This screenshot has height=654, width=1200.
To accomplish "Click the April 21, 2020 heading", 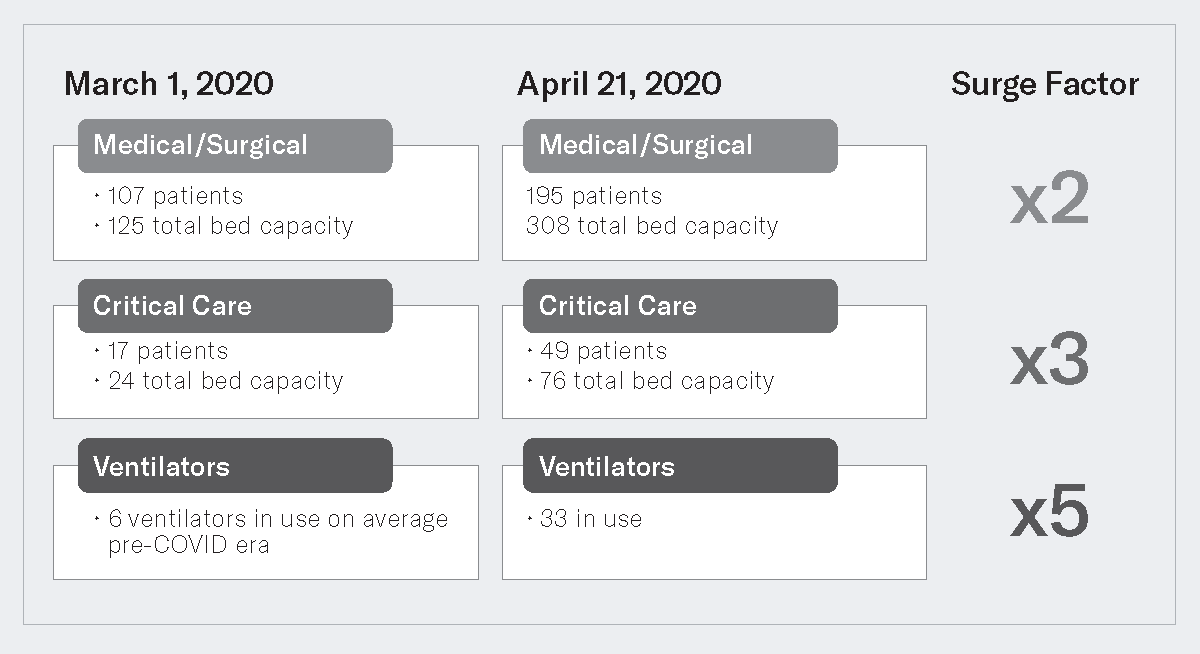I will pos(619,84).
